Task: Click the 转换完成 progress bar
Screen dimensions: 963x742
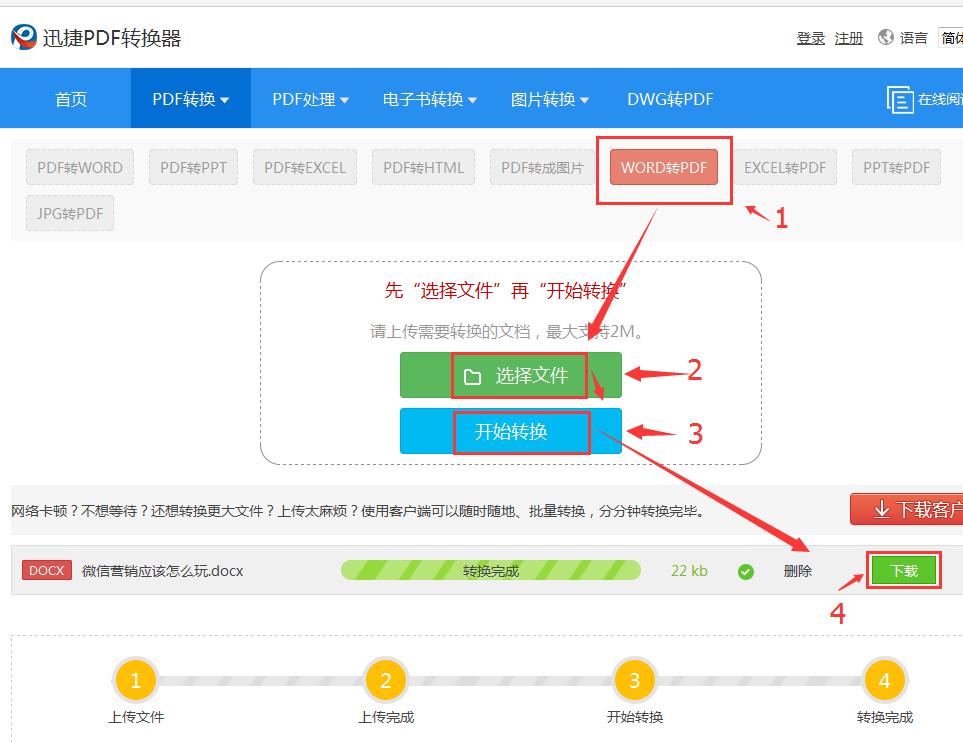Action: tap(490, 570)
